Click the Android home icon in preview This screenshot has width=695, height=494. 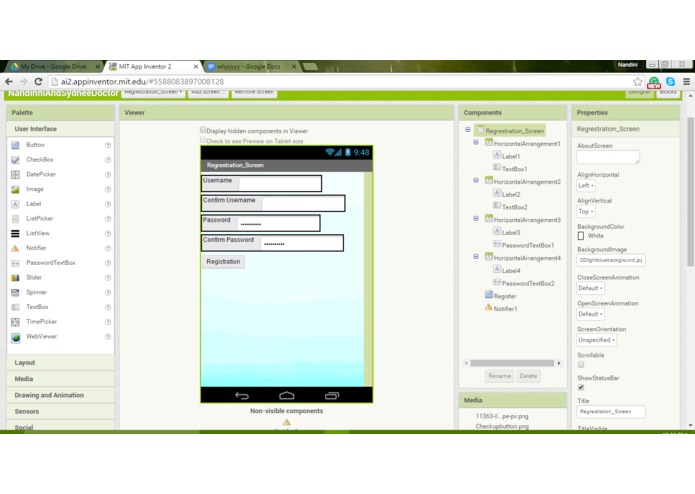[286, 395]
